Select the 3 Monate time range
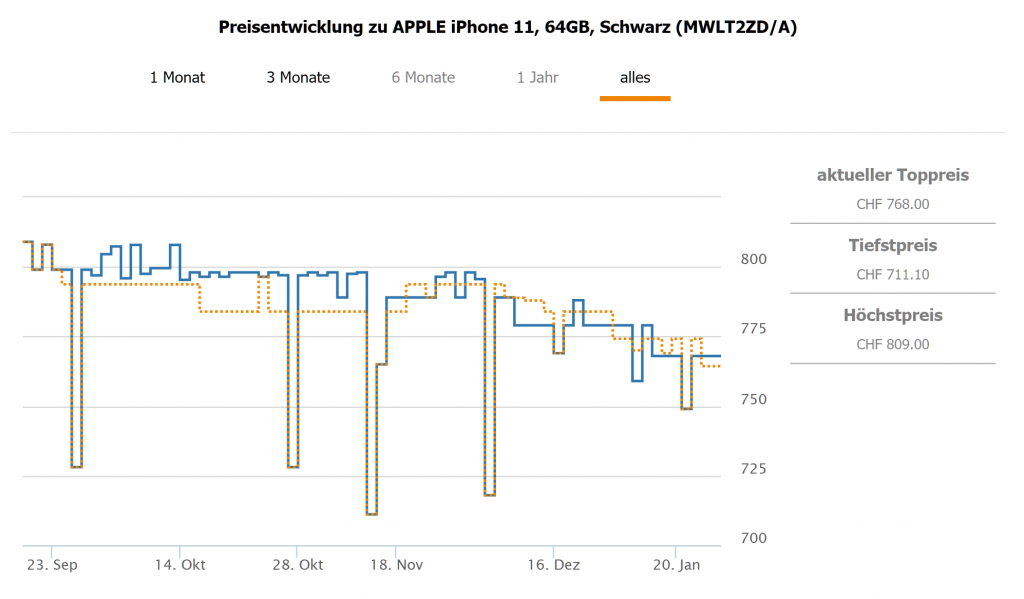 pos(298,77)
